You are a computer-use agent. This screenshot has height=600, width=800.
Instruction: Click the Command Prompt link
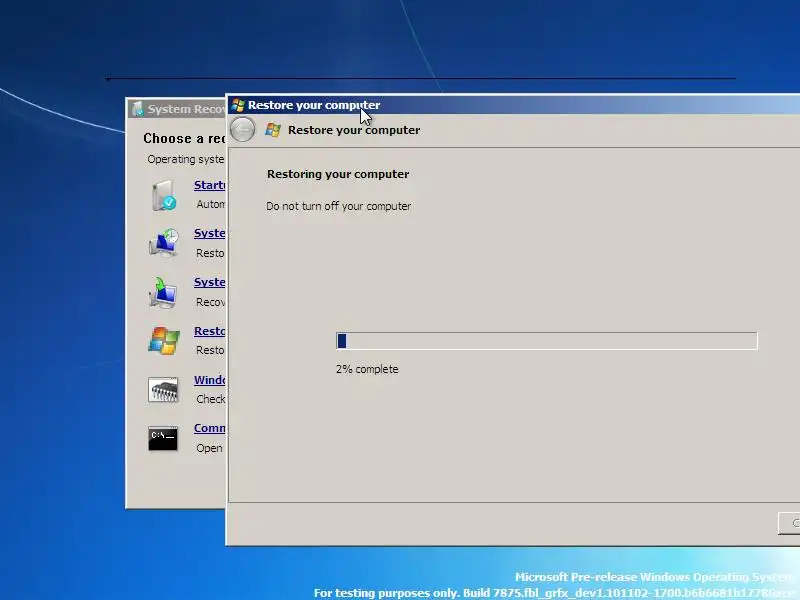pos(209,428)
